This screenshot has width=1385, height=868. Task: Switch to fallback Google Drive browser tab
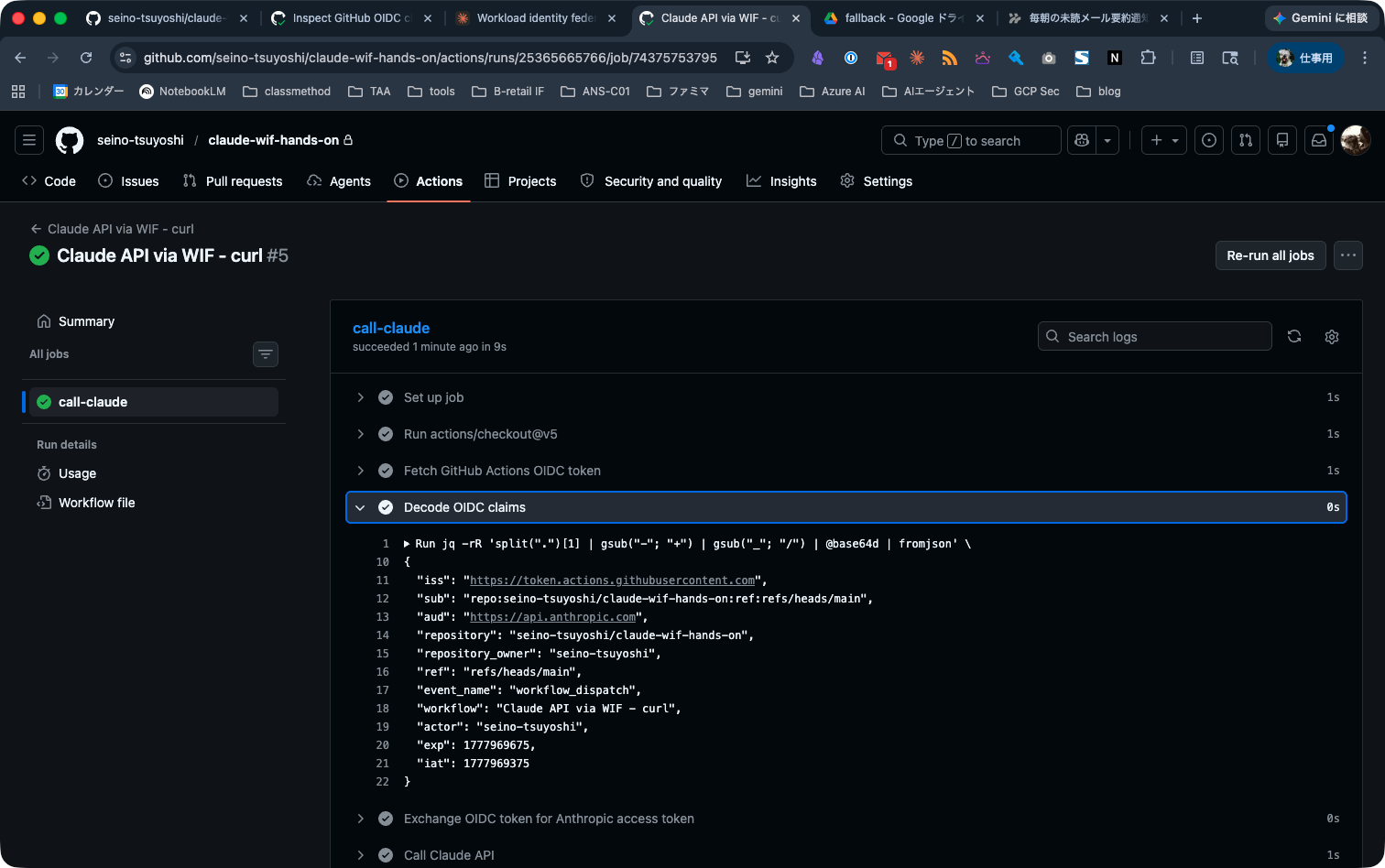902,18
